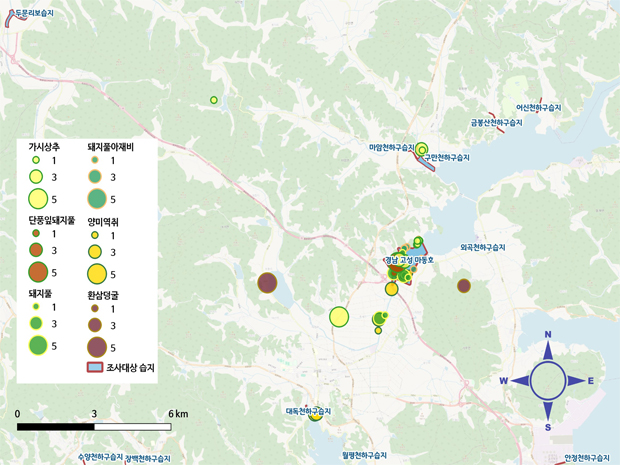The image size is (620, 465).
Task: Click the yellow marker at 마암천하구습지
Action: point(422,149)
